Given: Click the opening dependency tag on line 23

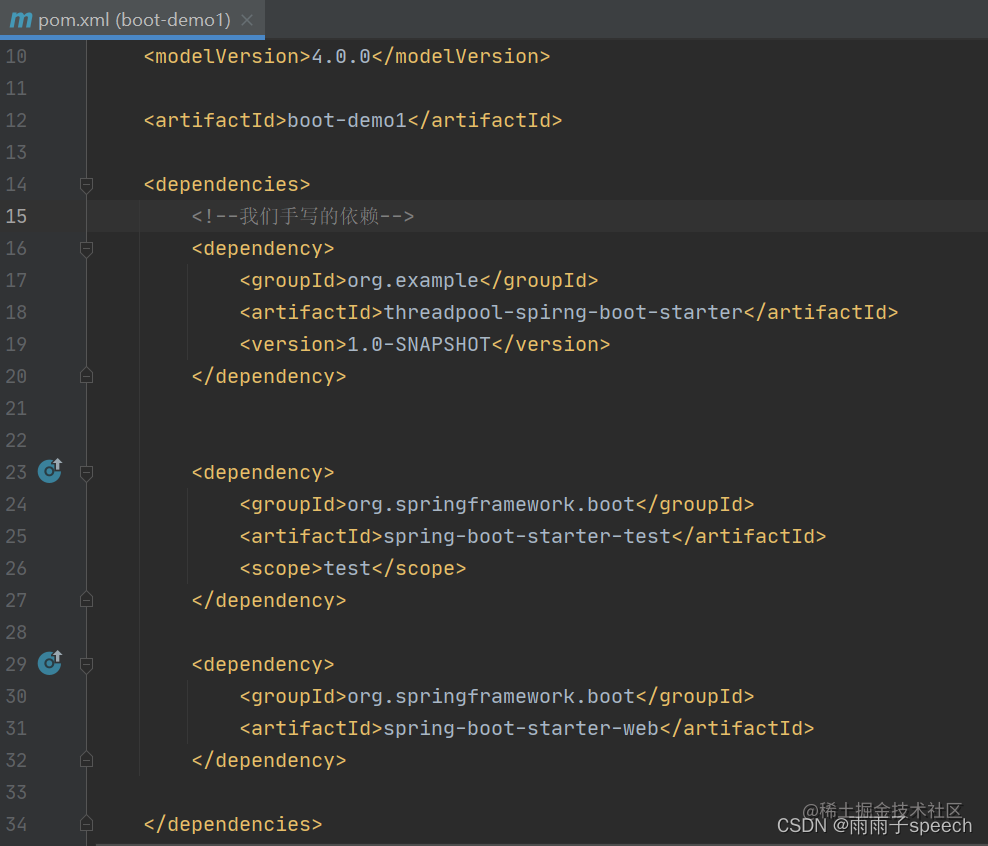Looking at the screenshot, I should pyautogui.click(x=263, y=472).
